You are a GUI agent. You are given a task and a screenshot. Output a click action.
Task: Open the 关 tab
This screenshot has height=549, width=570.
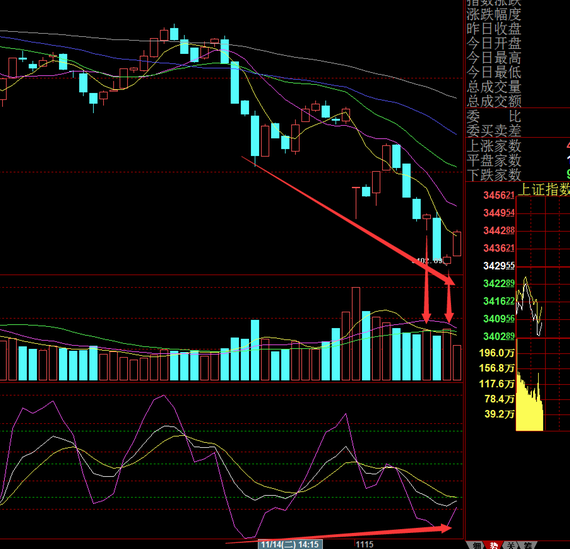[510, 545]
